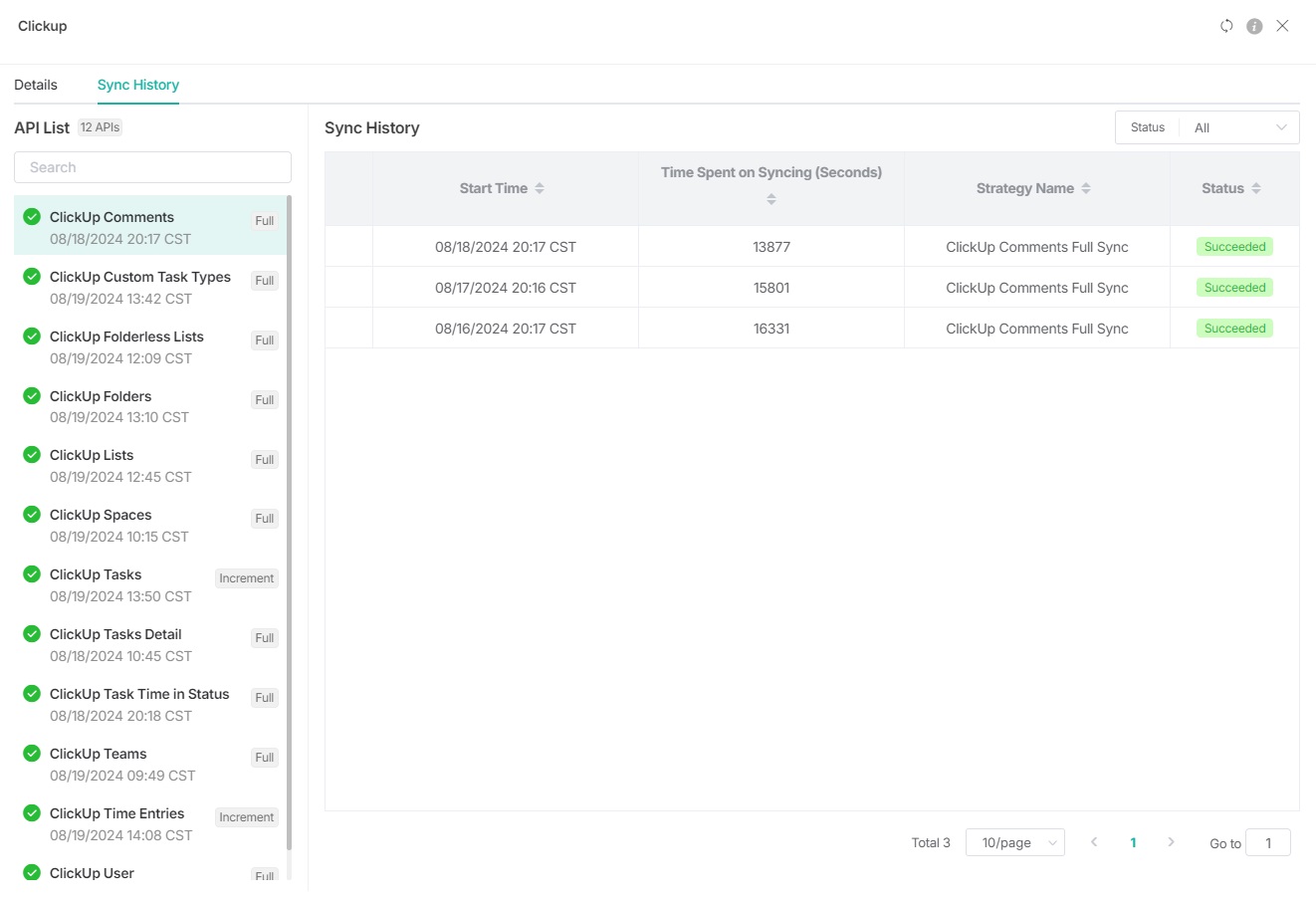Sort by Time Spent on Syncing arrows
This screenshot has width=1316, height=903.
pyautogui.click(x=770, y=199)
